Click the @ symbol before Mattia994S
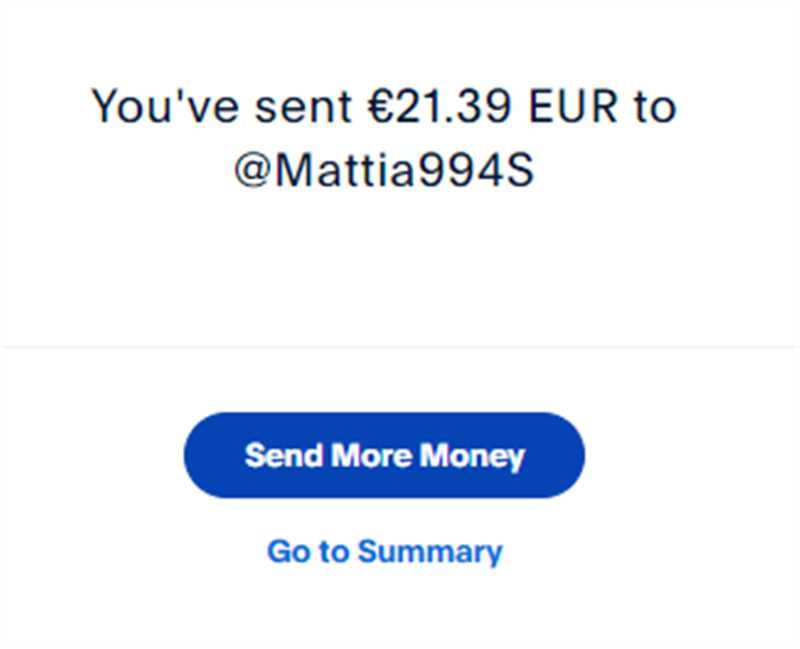 (x=252, y=170)
